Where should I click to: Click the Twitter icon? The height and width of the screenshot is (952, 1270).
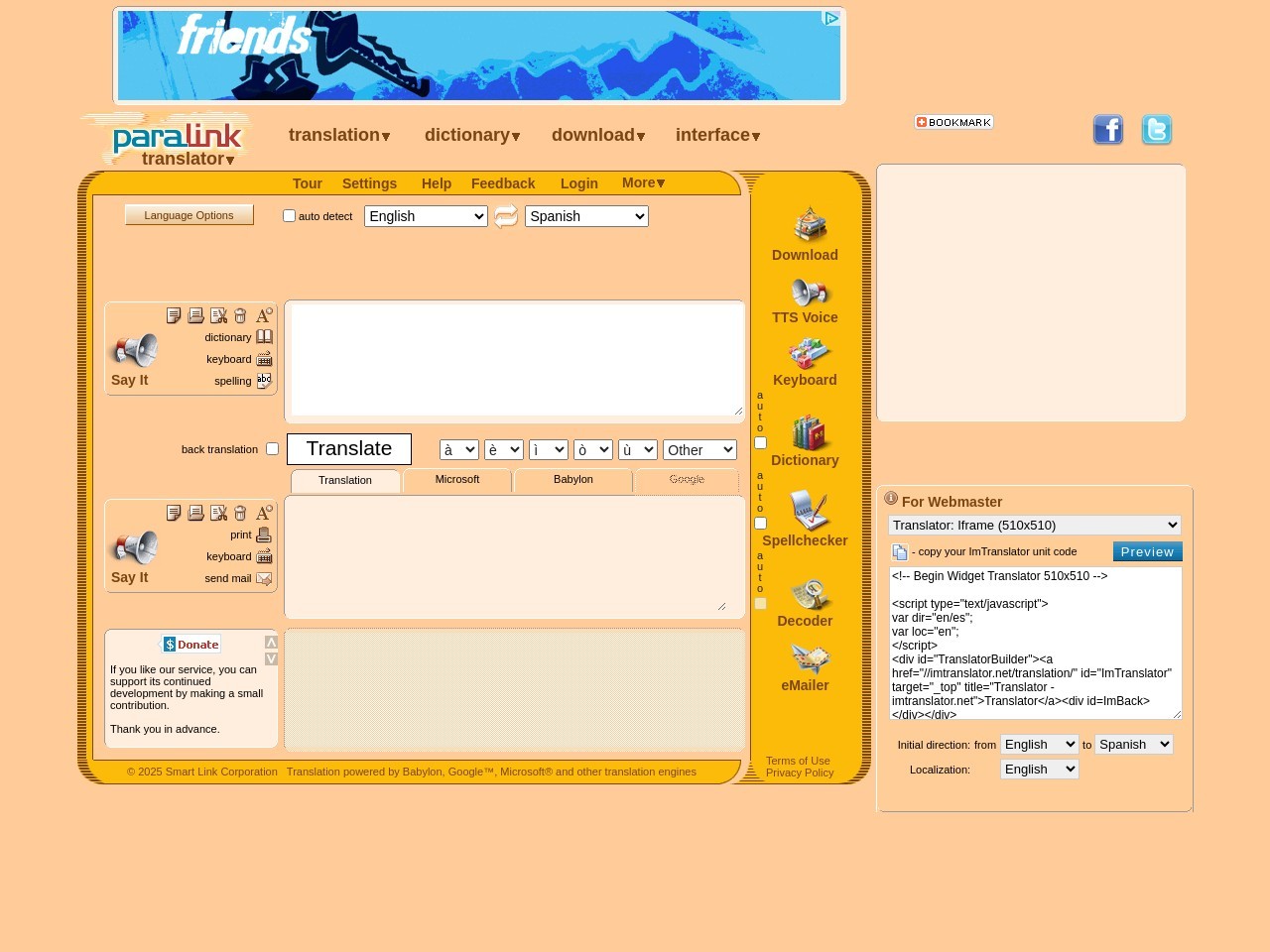pyautogui.click(x=1157, y=130)
